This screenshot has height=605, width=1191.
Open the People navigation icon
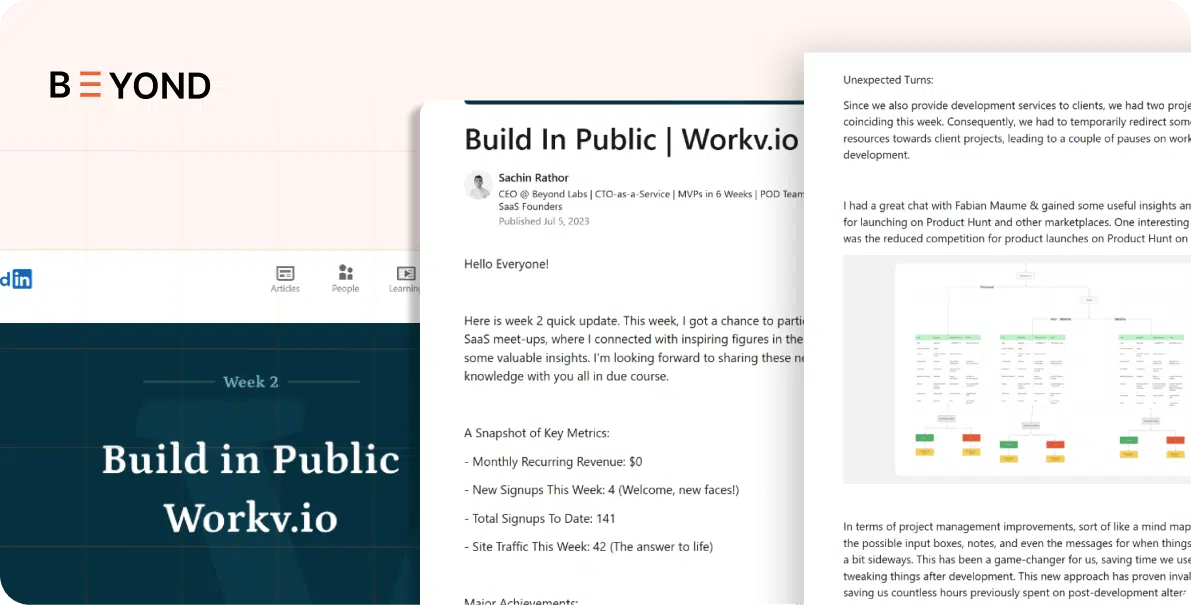pos(346,279)
